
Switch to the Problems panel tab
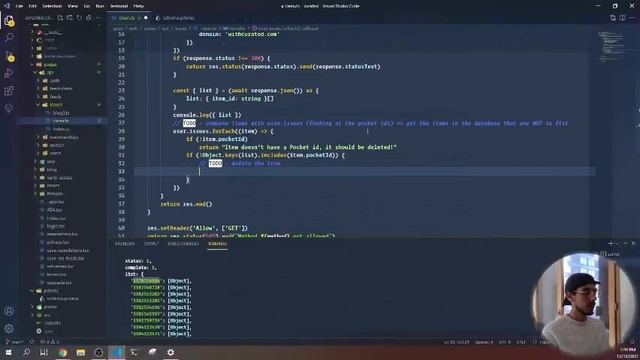124,244
